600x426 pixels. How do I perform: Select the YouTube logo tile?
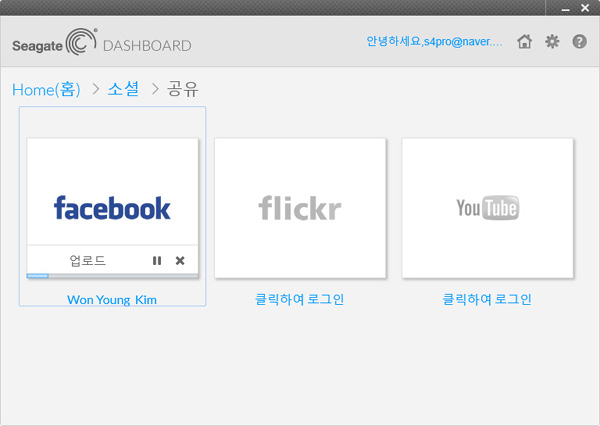pyautogui.click(x=487, y=208)
